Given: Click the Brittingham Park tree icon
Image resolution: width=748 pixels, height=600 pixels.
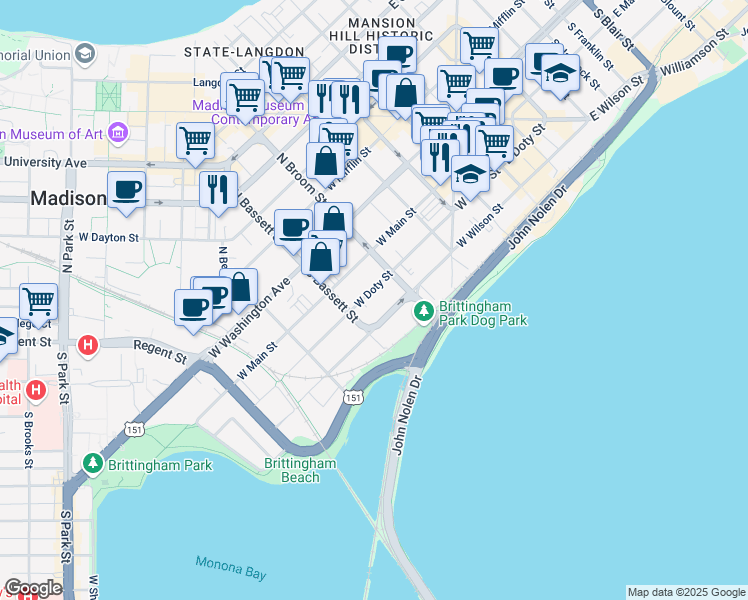Looking at the screenshot, I should tap(93, 463).
